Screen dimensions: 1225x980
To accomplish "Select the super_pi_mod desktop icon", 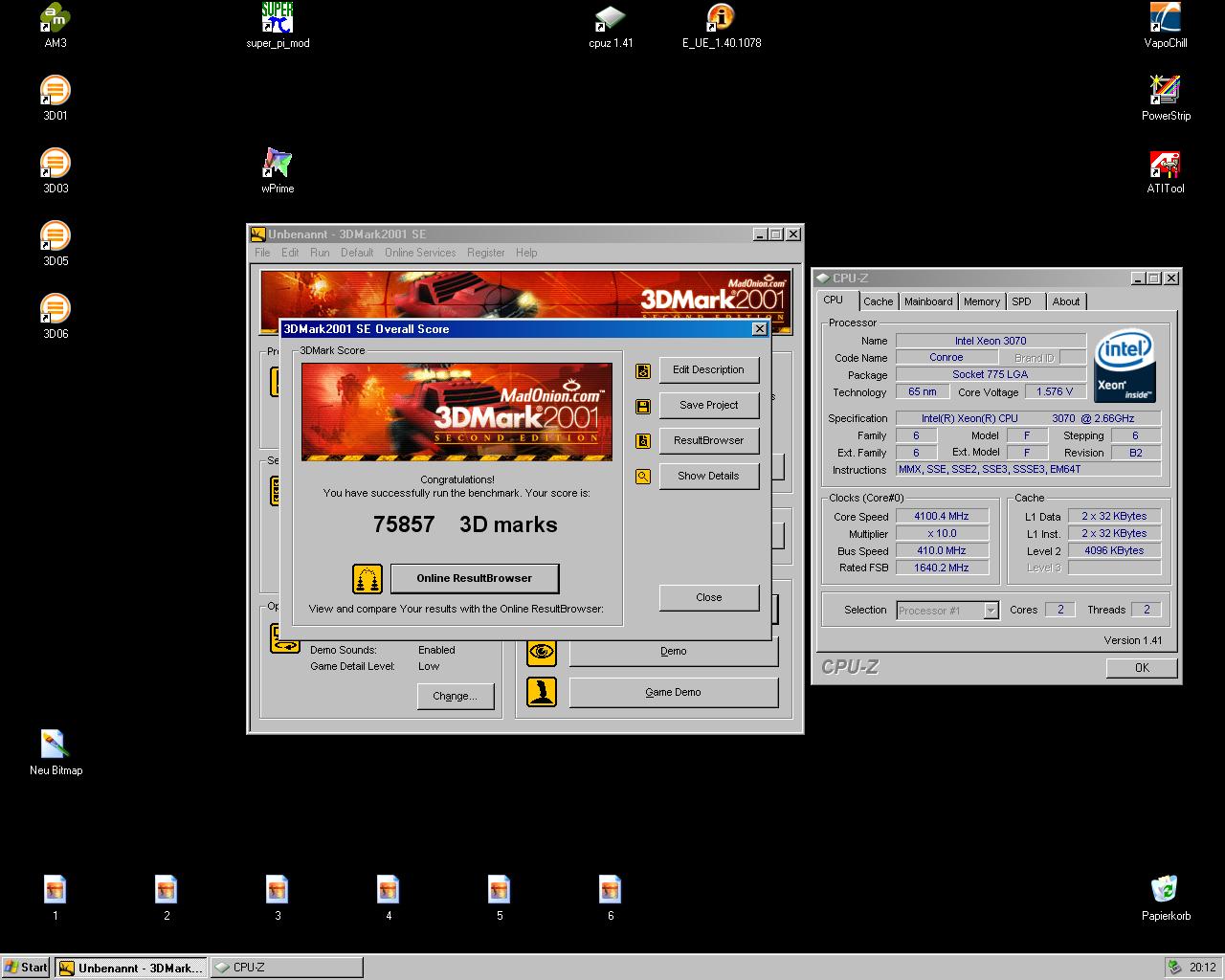I will 278,18.
